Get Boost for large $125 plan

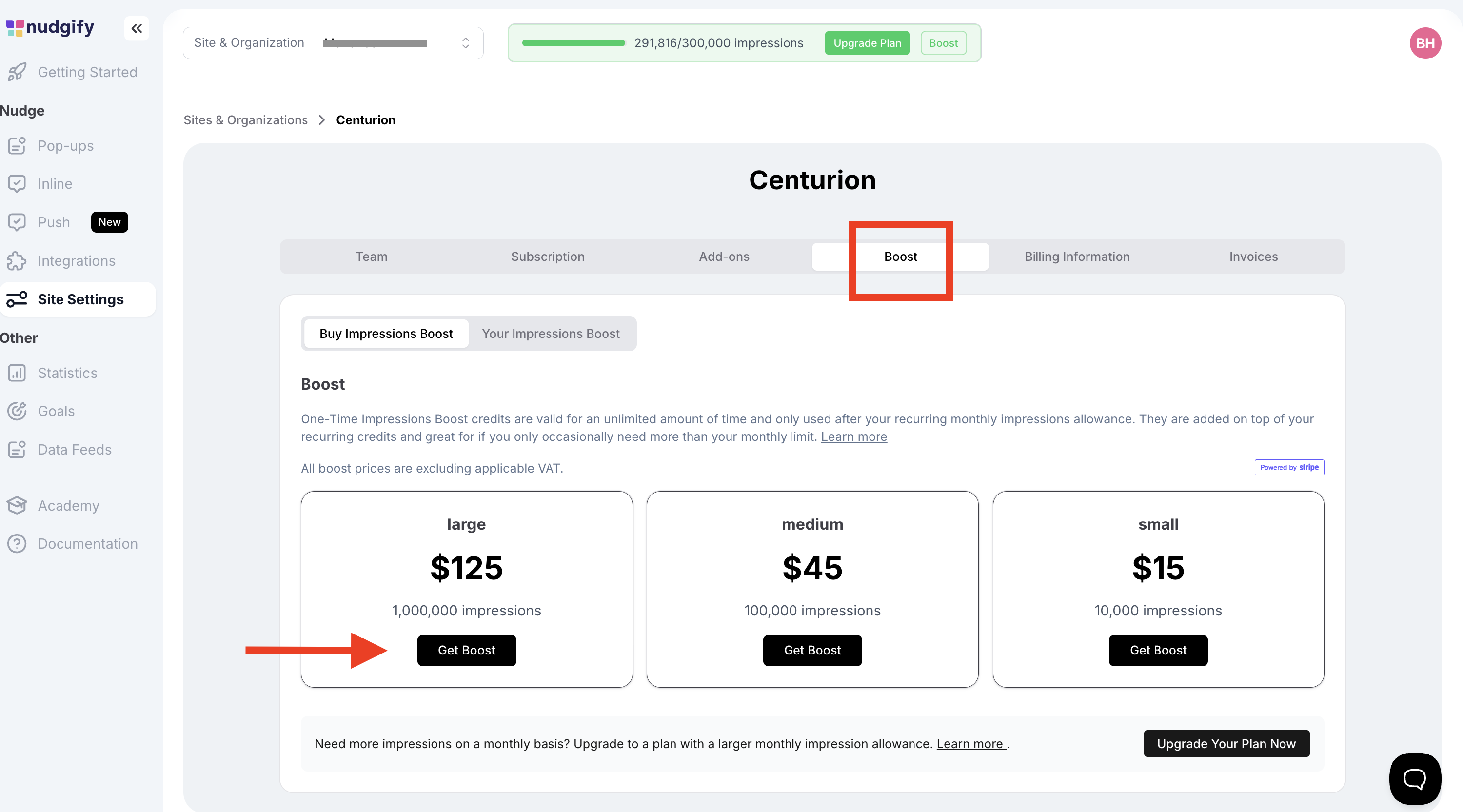pos(466,650)
